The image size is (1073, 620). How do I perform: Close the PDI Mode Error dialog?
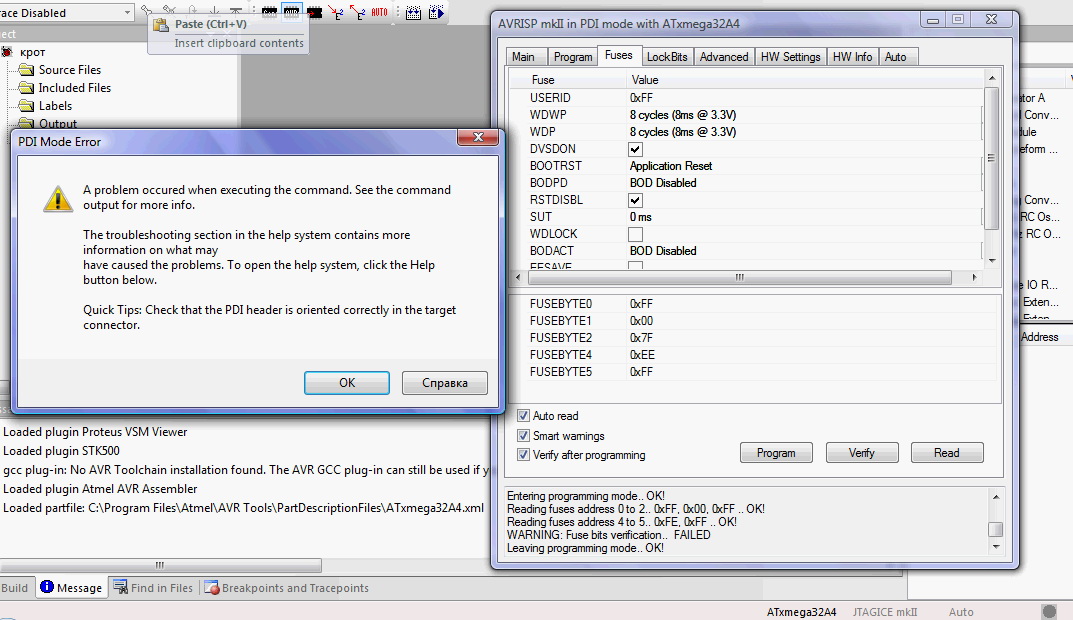pyautogui.click(x=478, y=137)
